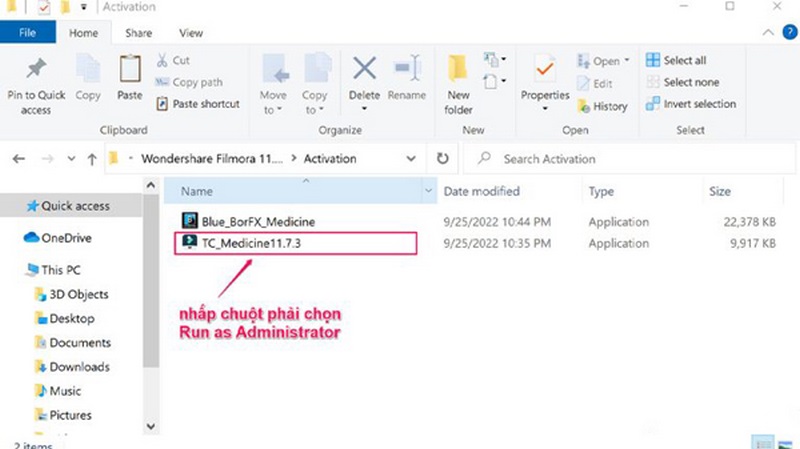The height and width of the screenshot is (449, 800).
Task: Click the title bar new folder icon
Action: click(x=65, y=7)
